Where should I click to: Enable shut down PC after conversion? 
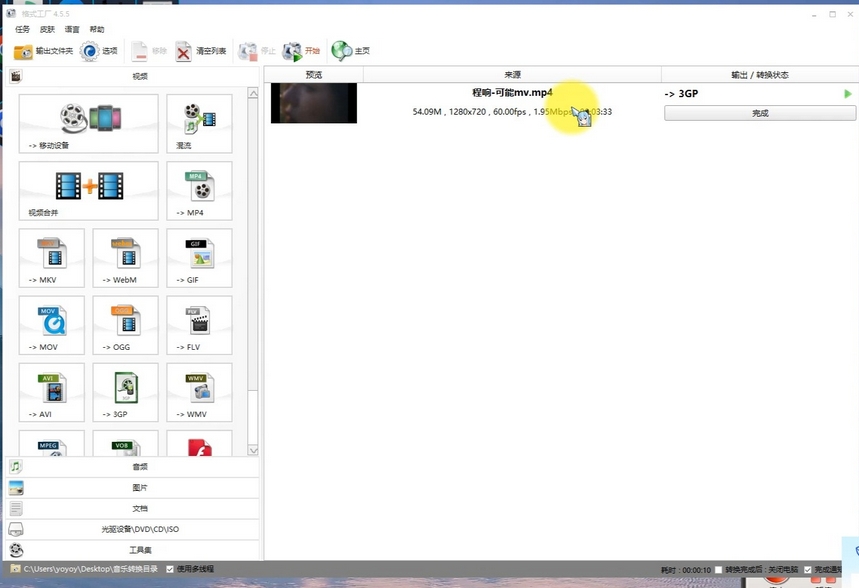(x=717, y=569)
